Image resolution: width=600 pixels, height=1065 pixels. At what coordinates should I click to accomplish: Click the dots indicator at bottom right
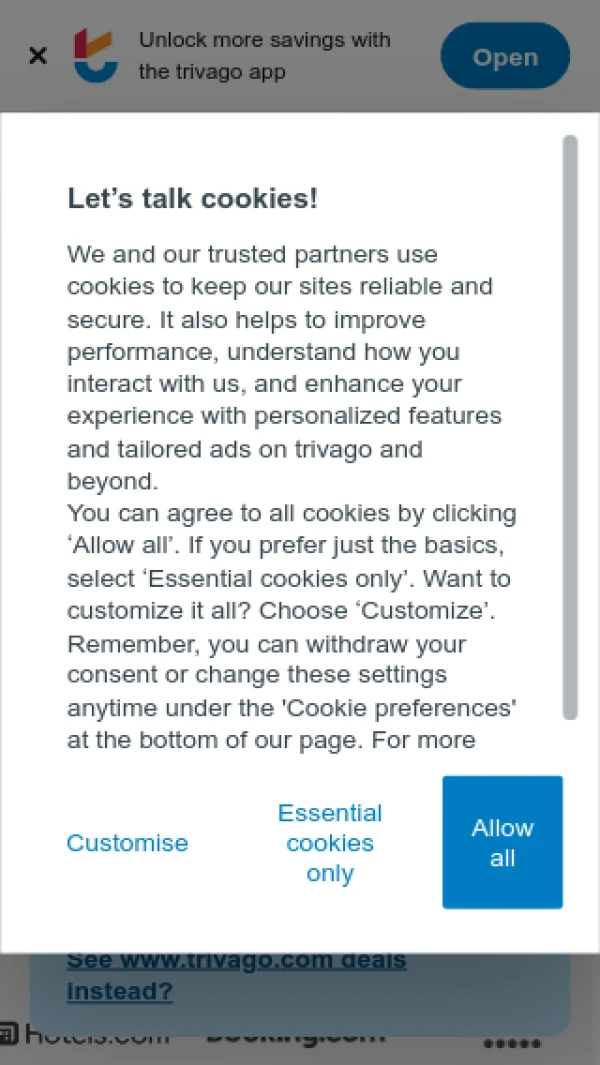click(x=512, y=1044)
